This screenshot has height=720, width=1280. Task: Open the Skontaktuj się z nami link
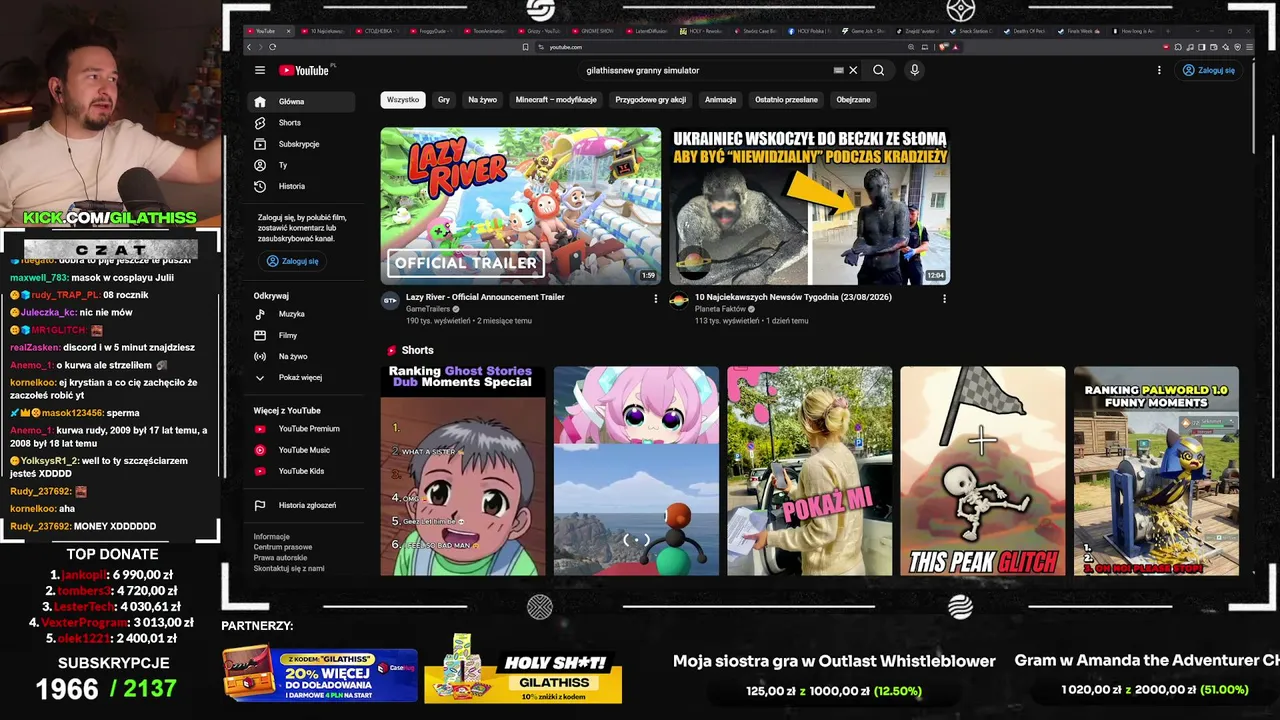pos(289,568)
